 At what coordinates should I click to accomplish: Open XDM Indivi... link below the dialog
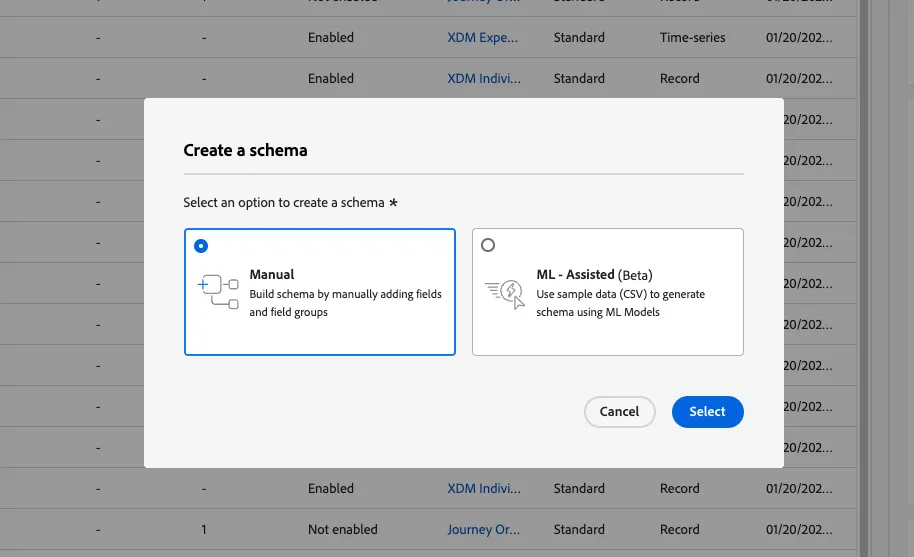point(484,489)
